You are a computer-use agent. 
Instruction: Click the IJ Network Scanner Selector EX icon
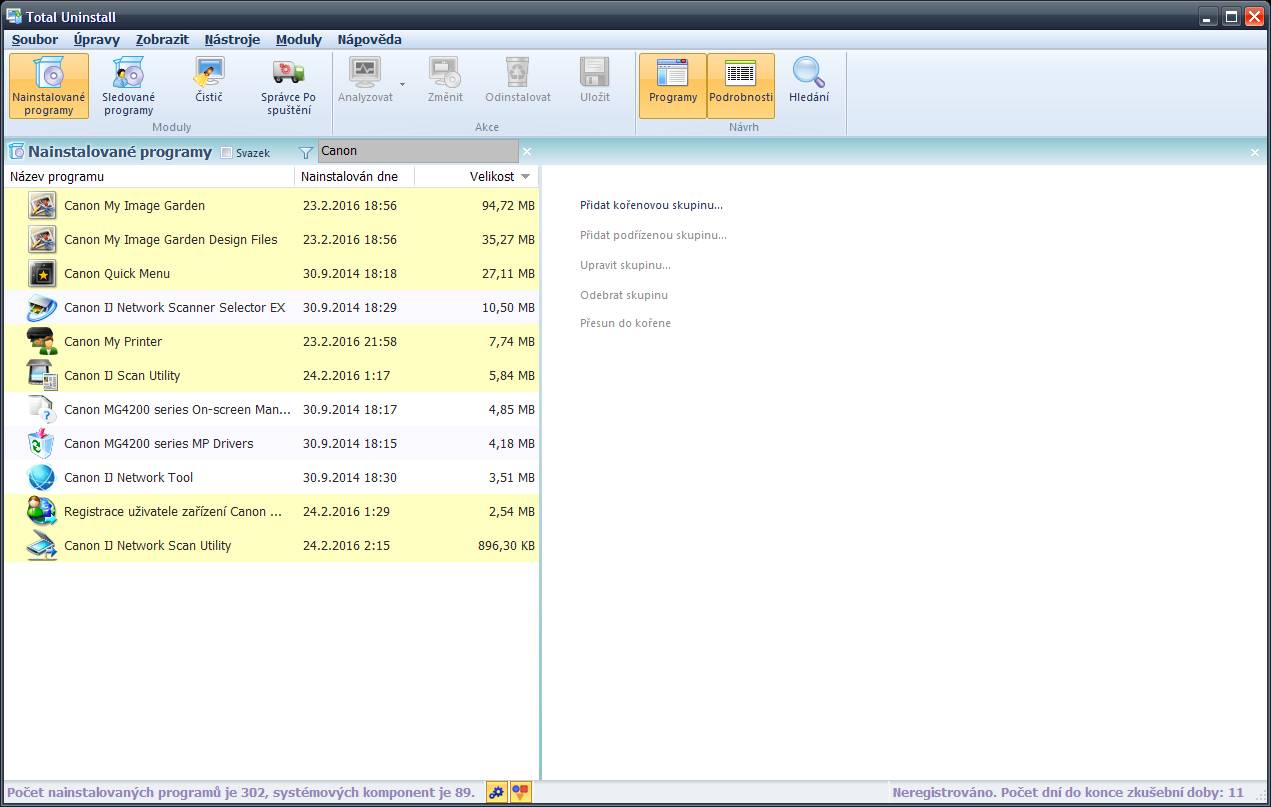[42, 307]
